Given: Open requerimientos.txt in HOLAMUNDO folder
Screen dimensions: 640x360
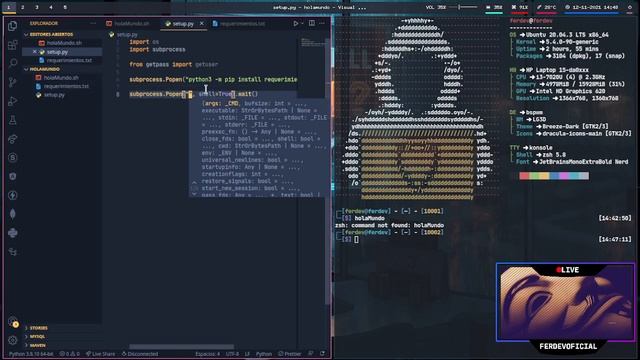Looking at the screenshot, I should [x=61, y=86].
